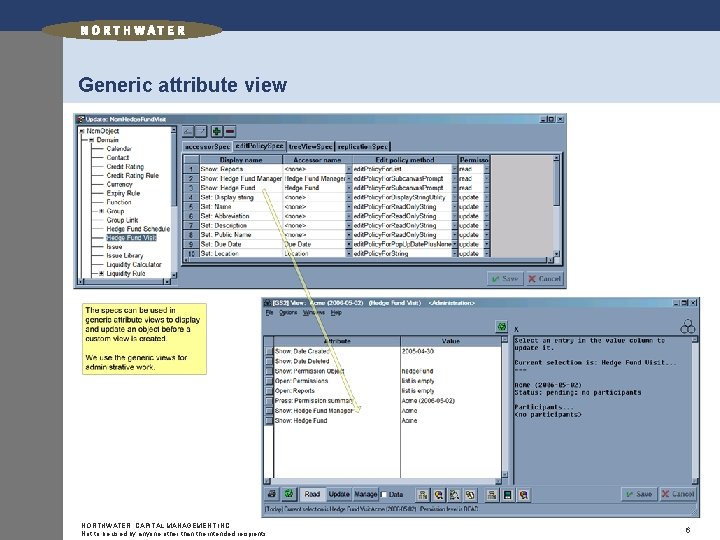Toggle the Data checkbox
This screenshot has width=720, height=540.
click(384, 495)
